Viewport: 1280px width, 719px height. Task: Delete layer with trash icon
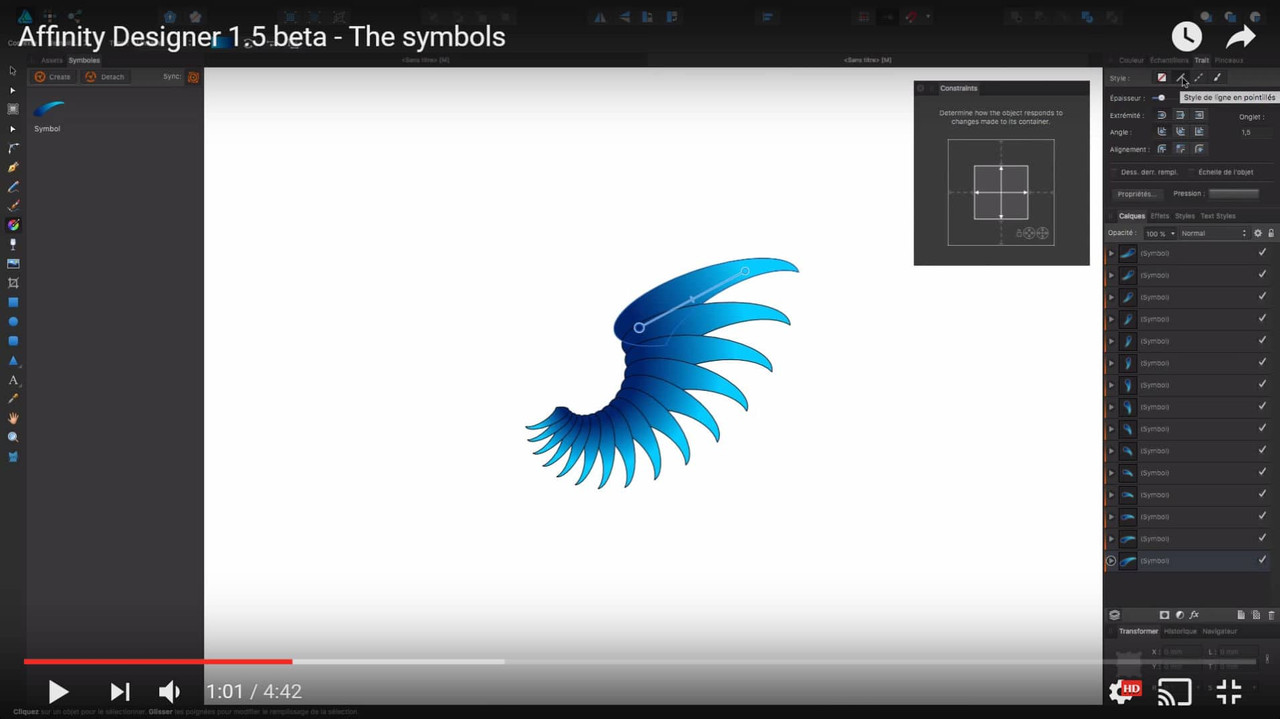pos(1271,615)
